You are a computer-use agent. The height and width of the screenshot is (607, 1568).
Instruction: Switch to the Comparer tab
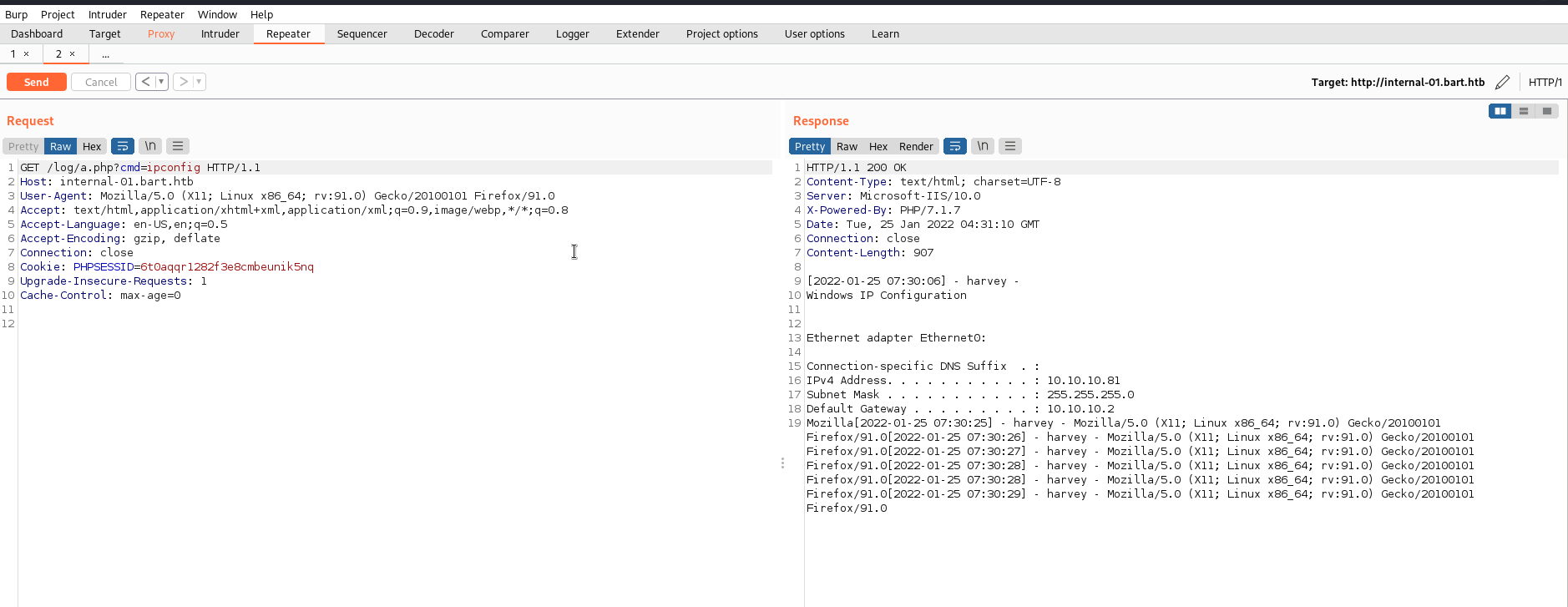[505, 34]
